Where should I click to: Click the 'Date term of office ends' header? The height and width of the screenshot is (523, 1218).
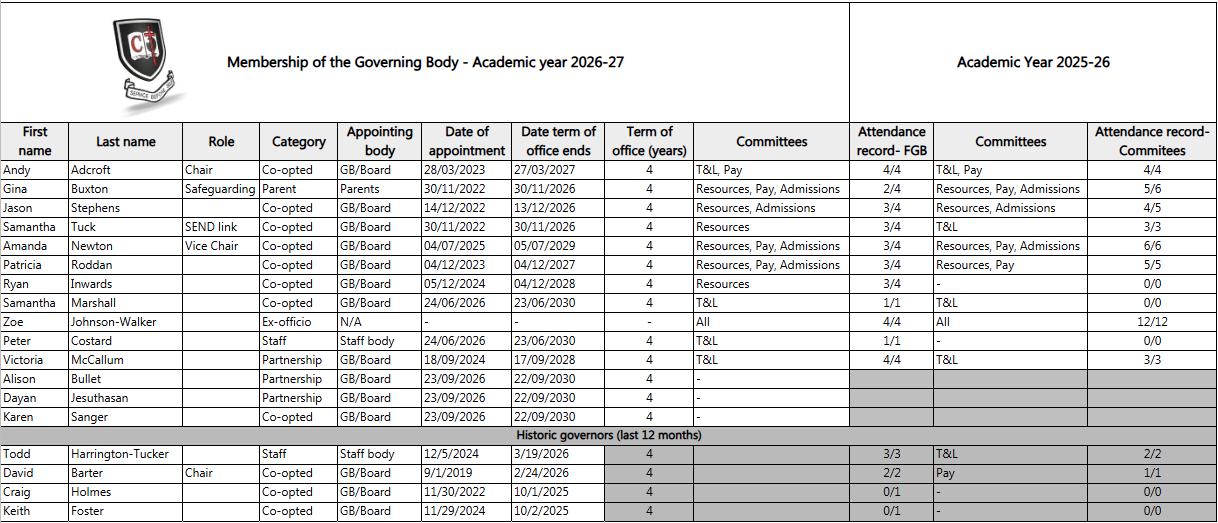coord(559,141)
